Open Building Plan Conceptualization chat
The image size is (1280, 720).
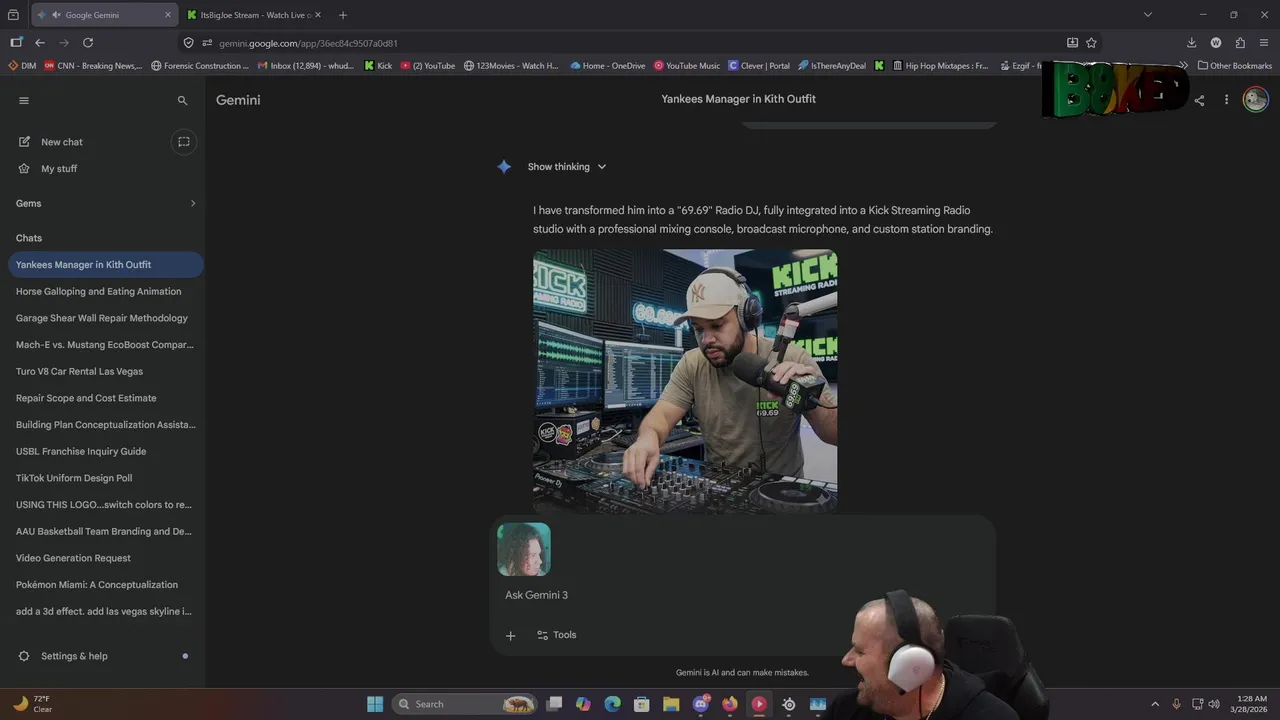tap(105, 425)
